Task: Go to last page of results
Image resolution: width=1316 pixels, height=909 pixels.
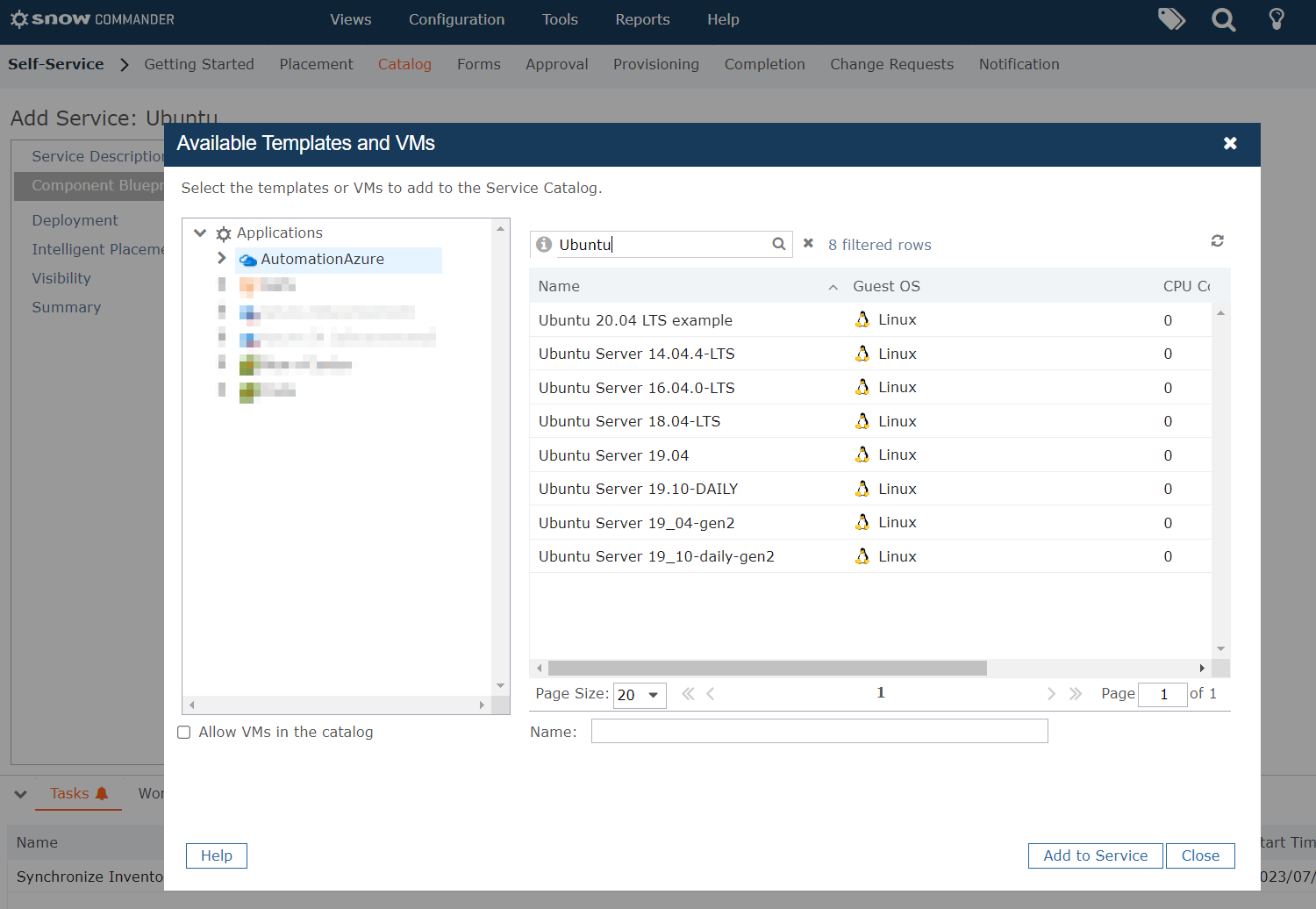Action: click(1076, 694)
